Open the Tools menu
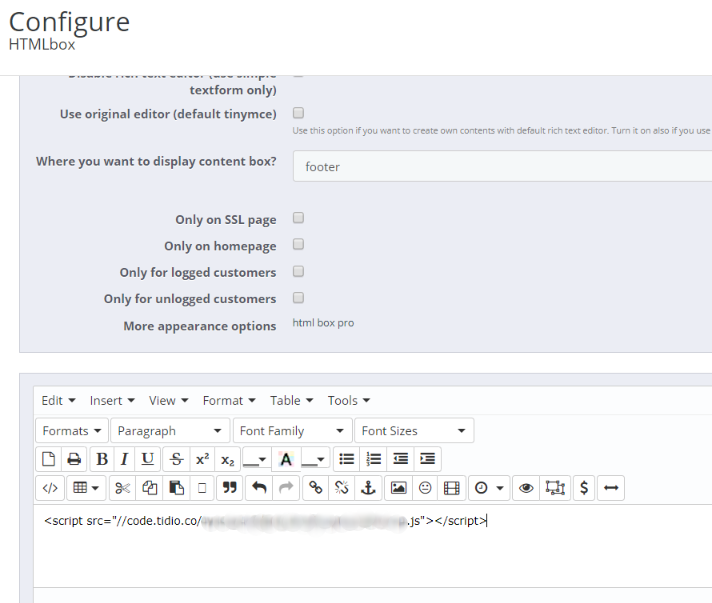 coord(349,400)
